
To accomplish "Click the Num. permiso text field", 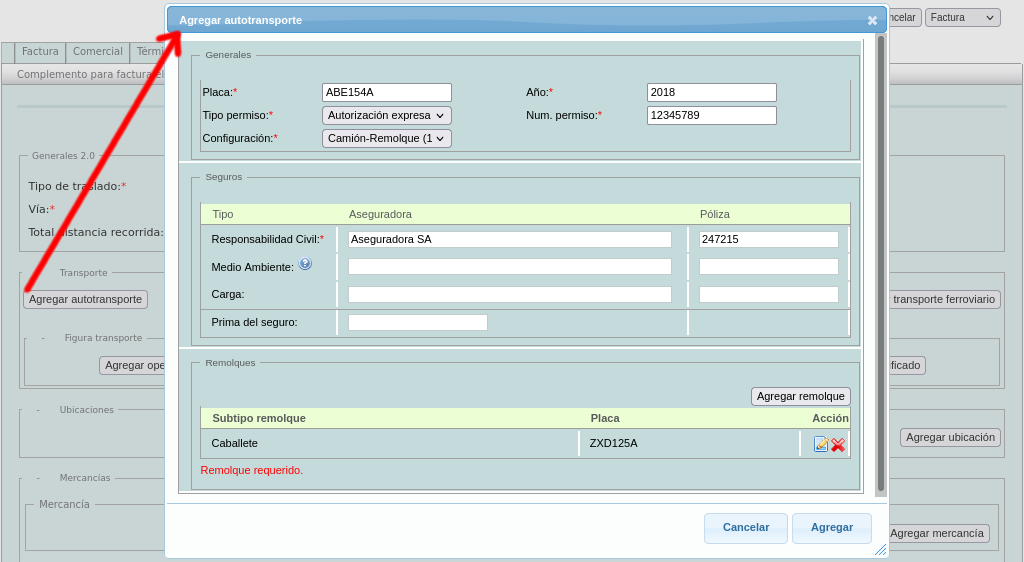I will pos(711,115).
